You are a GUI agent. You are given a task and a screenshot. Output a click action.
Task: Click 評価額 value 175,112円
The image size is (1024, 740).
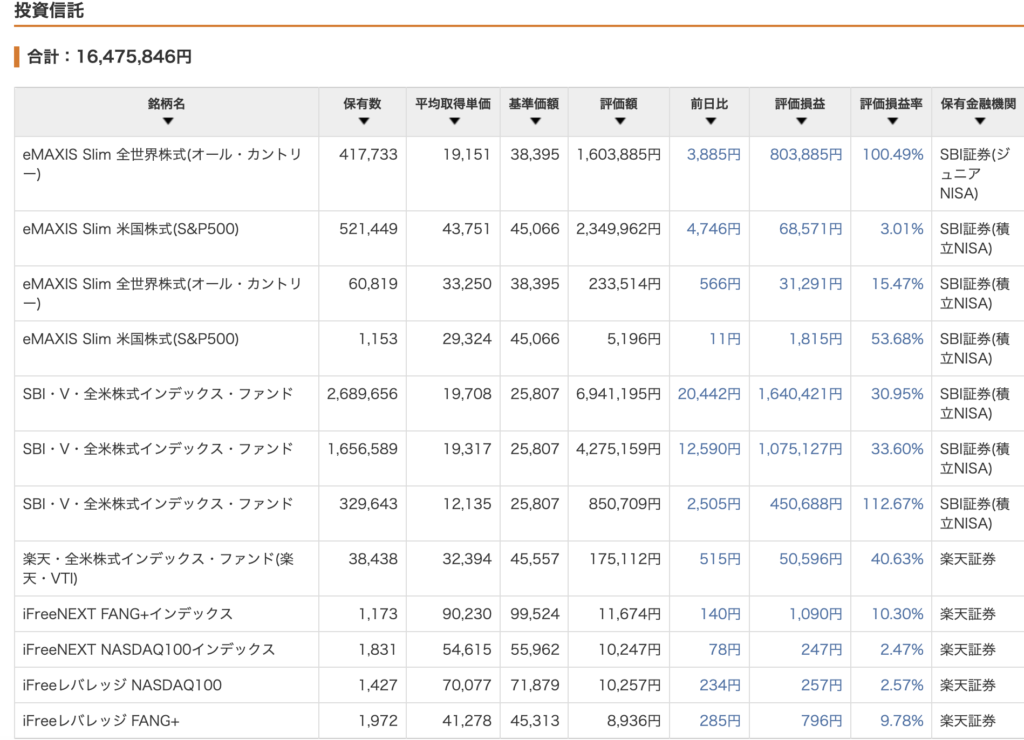(625, 559)
